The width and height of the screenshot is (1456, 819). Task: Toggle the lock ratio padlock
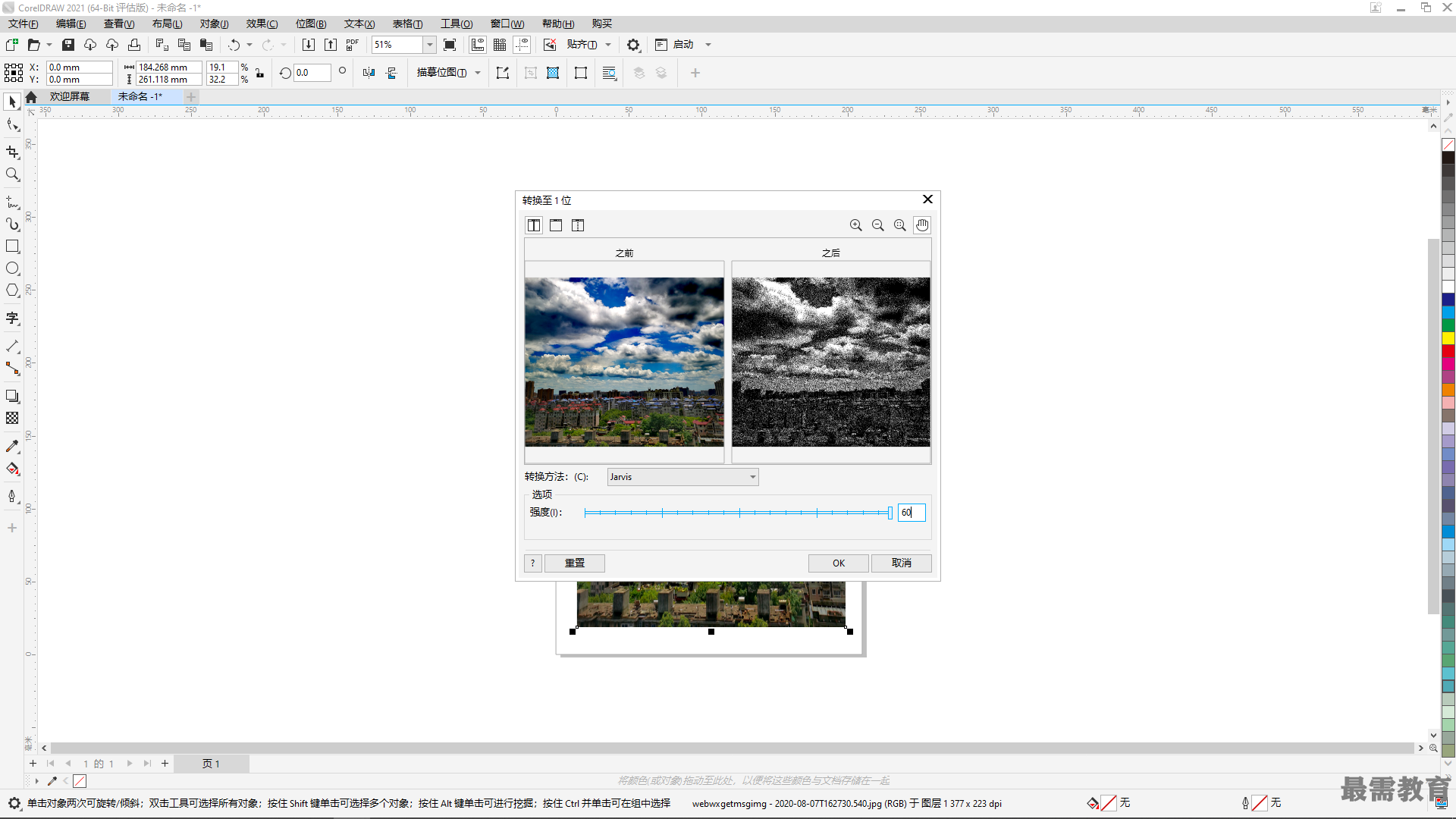(x=260, y=73)
